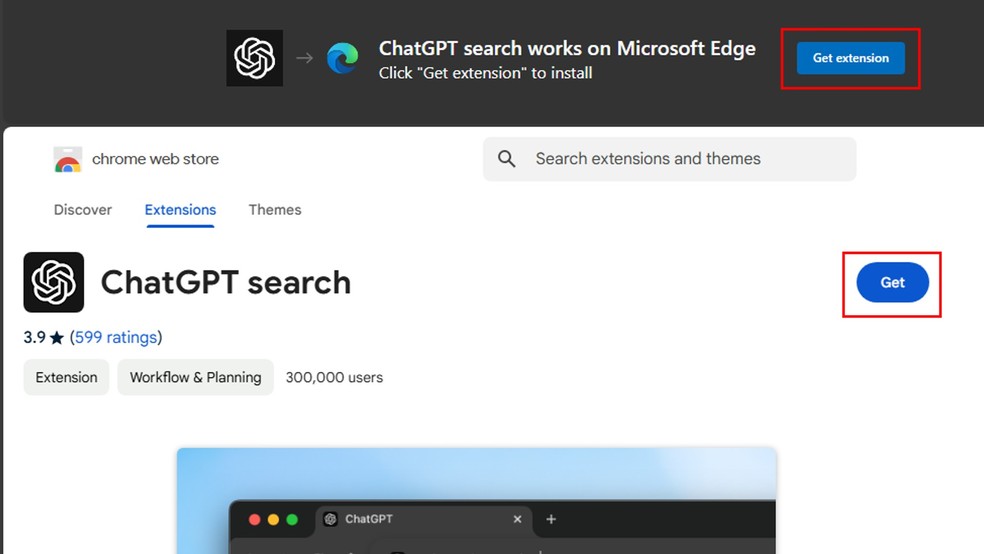Click the Chrome Web Store logo icon
984x554 pixels.
pos(68,159)
